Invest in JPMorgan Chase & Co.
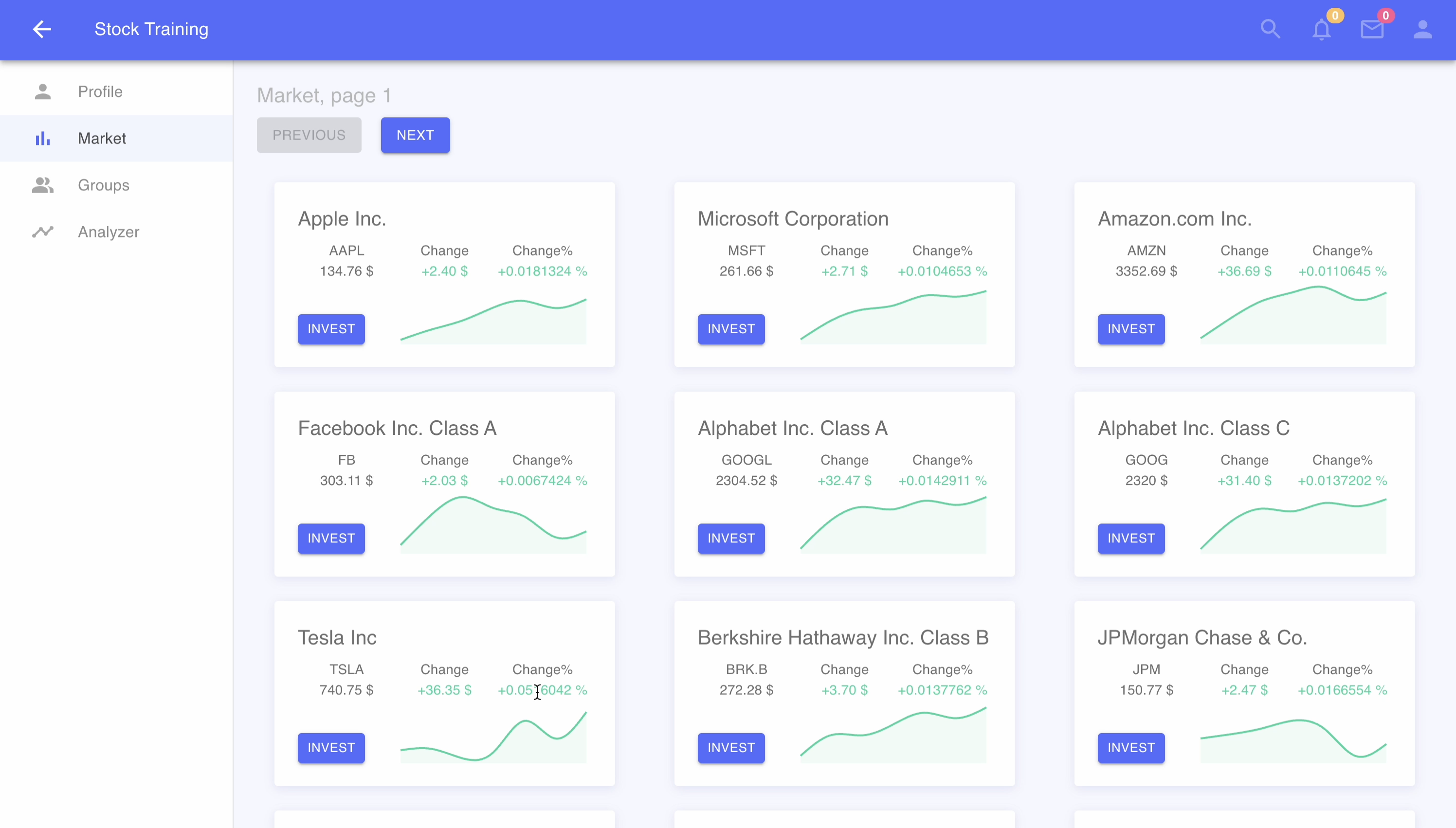This screenshot has height=828, width=1456. point(1130,747)
